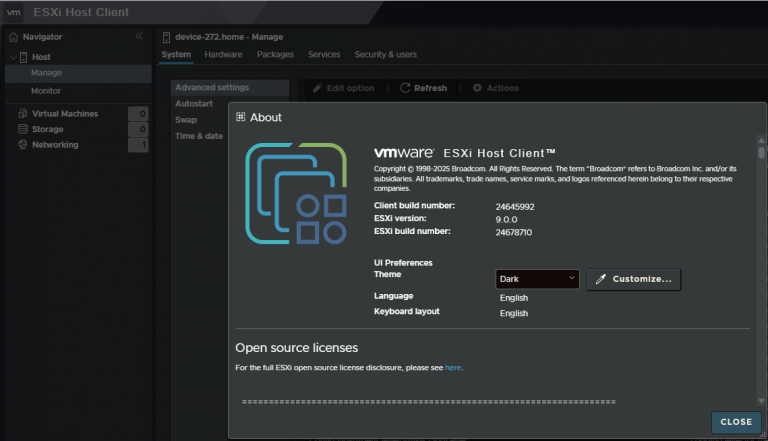Click the ESXi Host Client header title

click(x=81, y=12)
